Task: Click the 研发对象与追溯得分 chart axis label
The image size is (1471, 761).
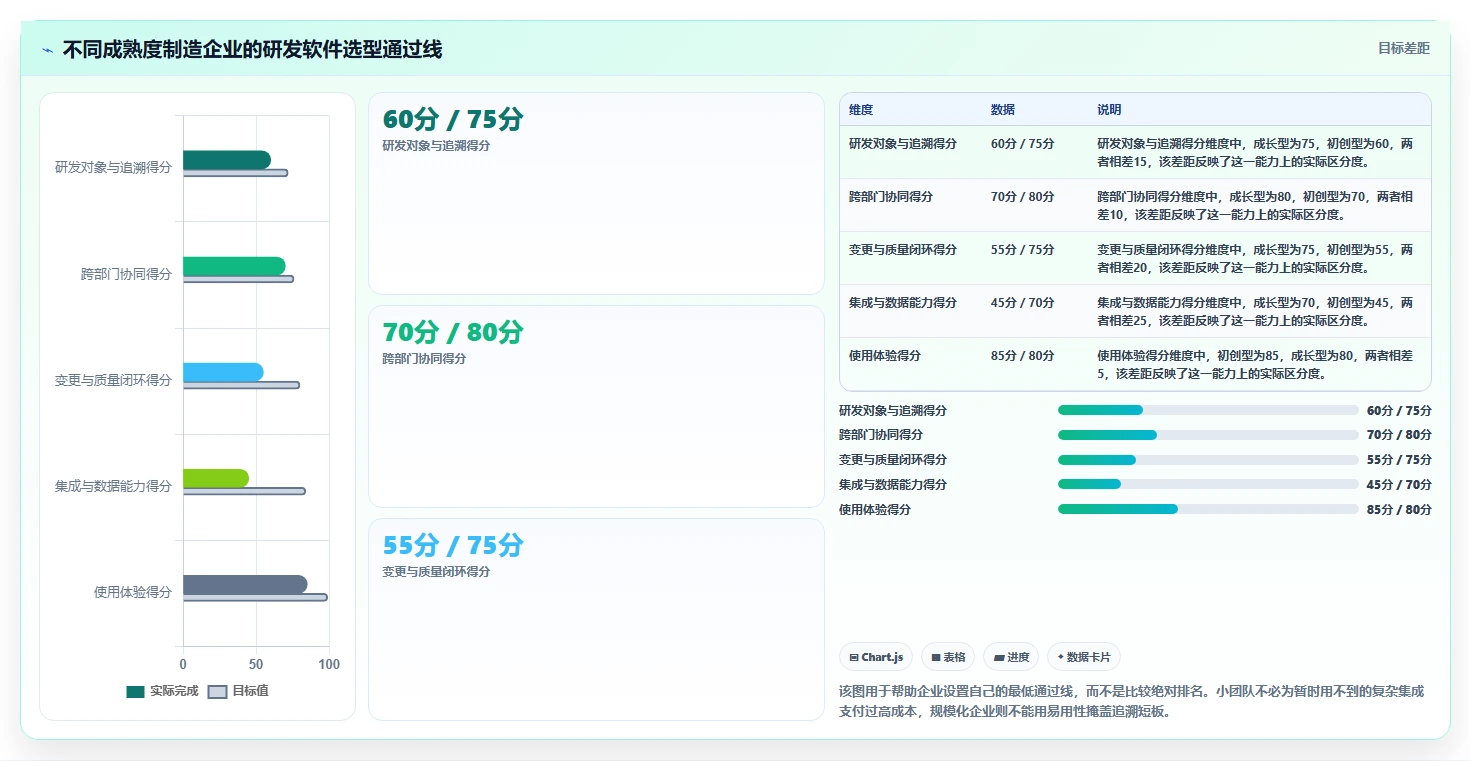Action: coord(113,168)
